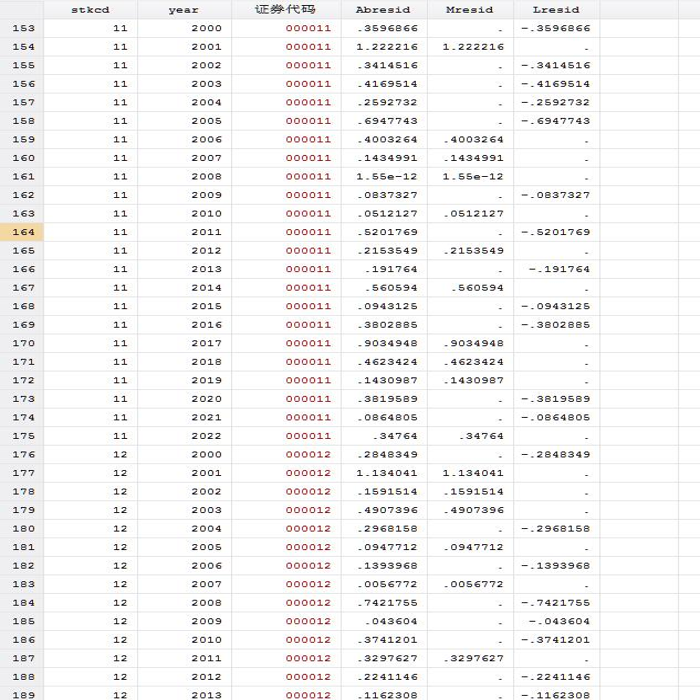Click Abresid value .0864805
The width and height of the screenshot is (700, 700).
click(388, 417)
